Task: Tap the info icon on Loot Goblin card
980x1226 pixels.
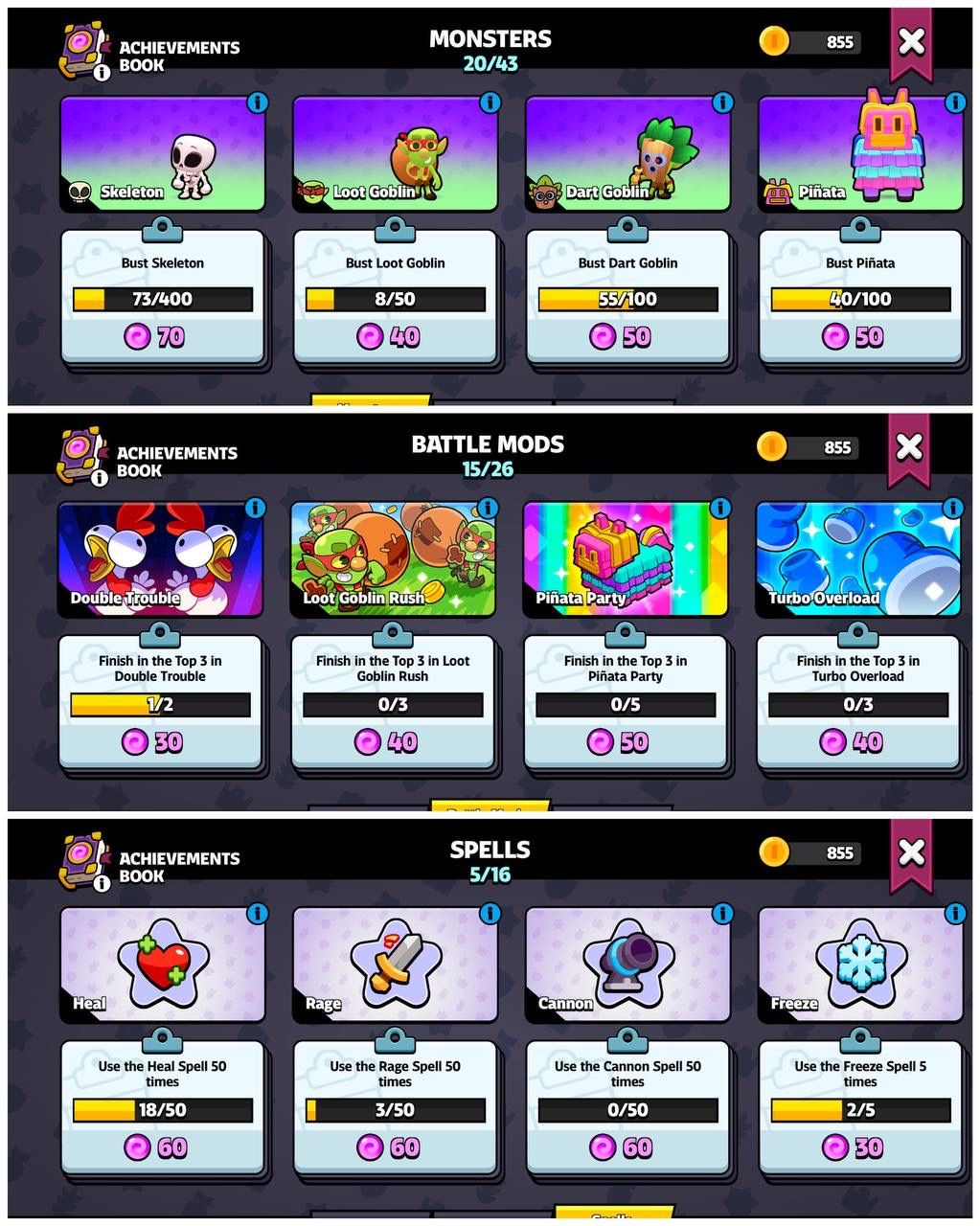Action: (490, 102)
